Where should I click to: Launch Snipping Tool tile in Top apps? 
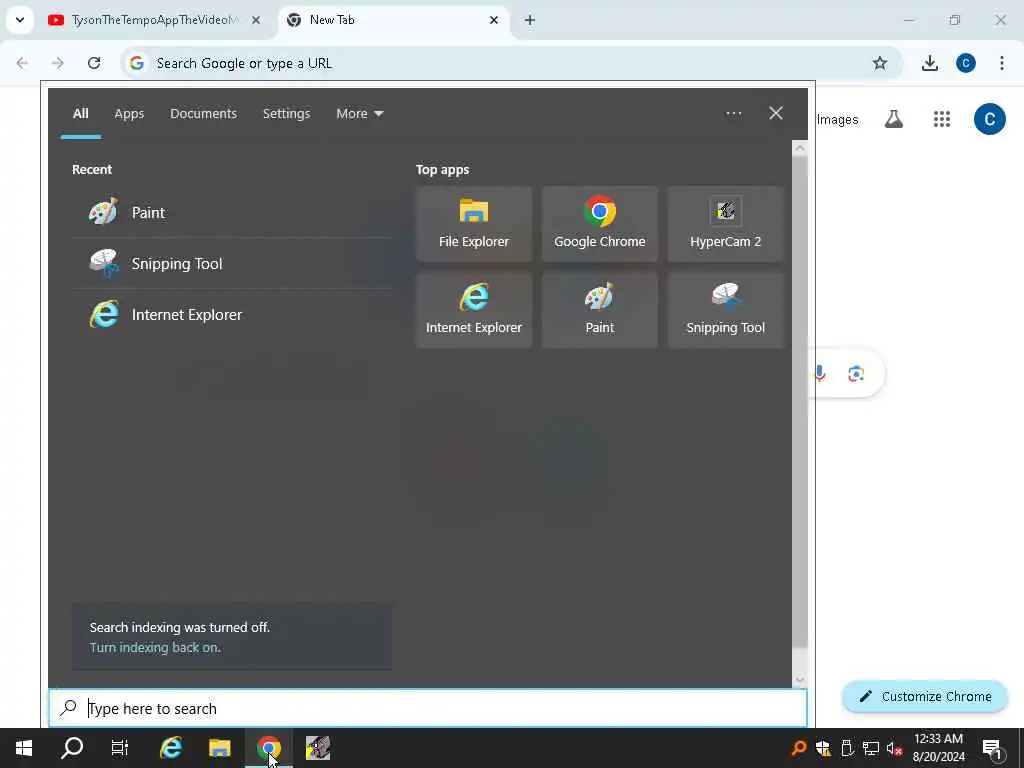click(726, 310)
